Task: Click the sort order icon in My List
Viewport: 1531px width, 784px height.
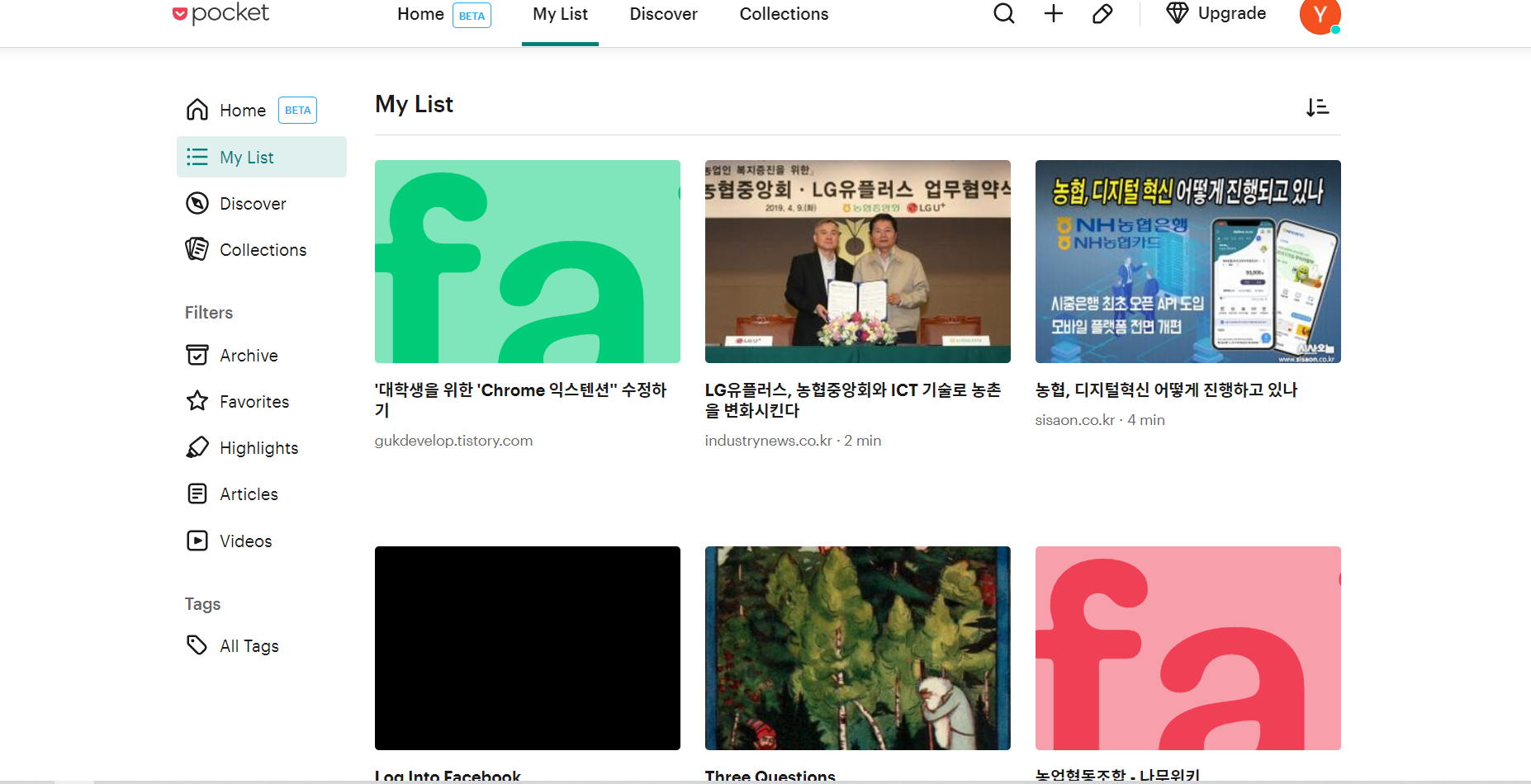Action: click(1317, 107)
